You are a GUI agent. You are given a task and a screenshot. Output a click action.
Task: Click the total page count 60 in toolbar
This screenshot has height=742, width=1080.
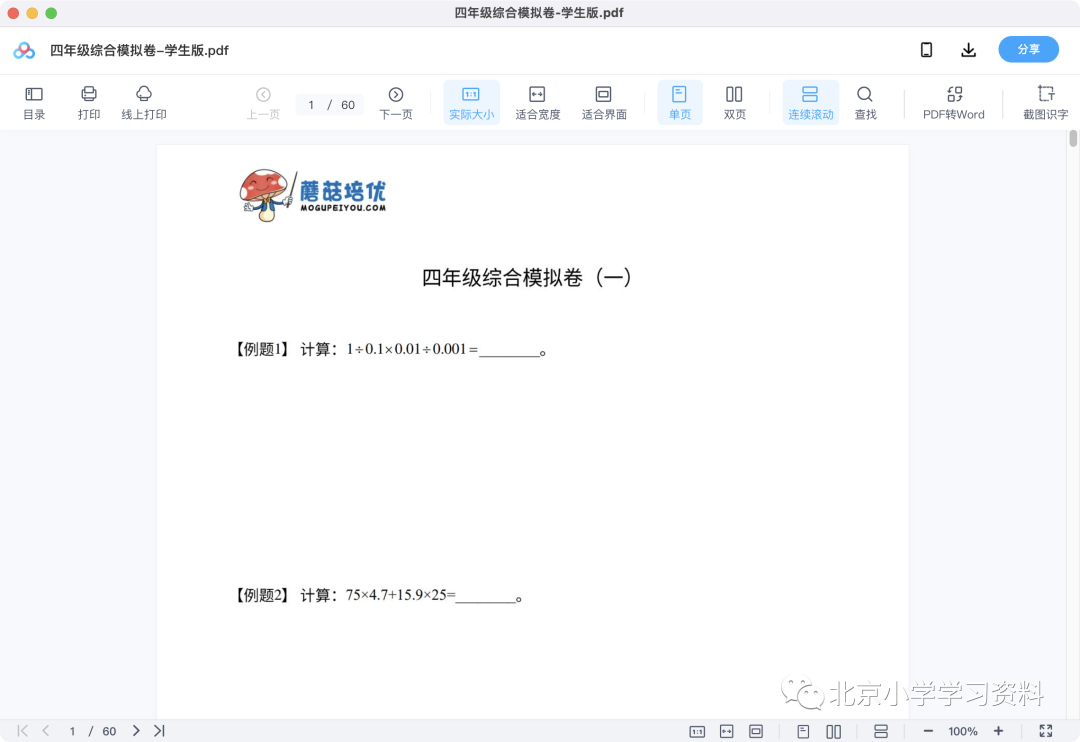(348, 105)
